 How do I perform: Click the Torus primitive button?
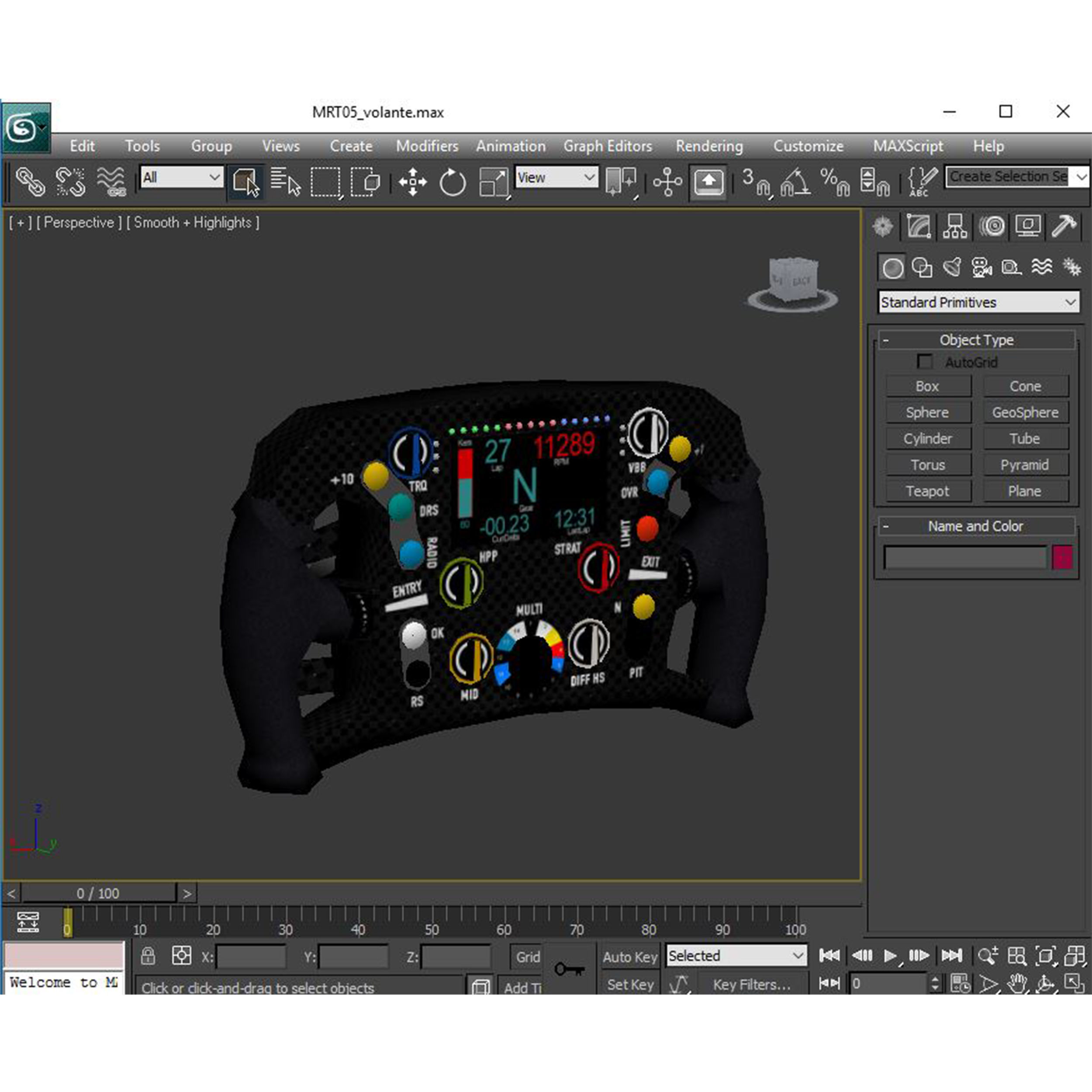click(x=928, y=465)
